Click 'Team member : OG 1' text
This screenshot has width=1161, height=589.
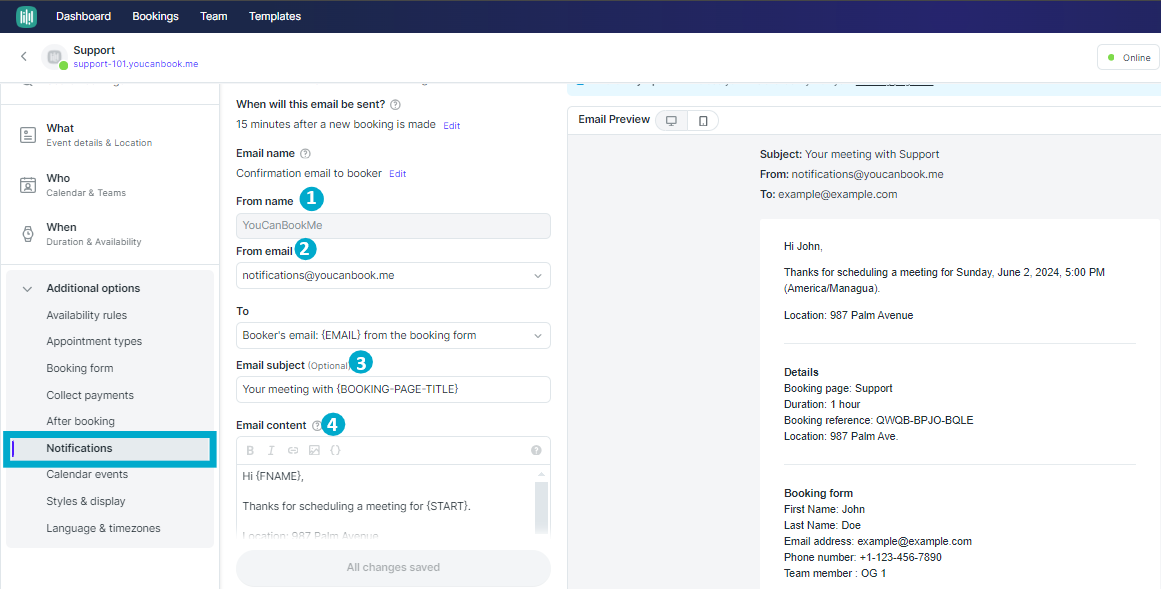click(x=835, y=573)
